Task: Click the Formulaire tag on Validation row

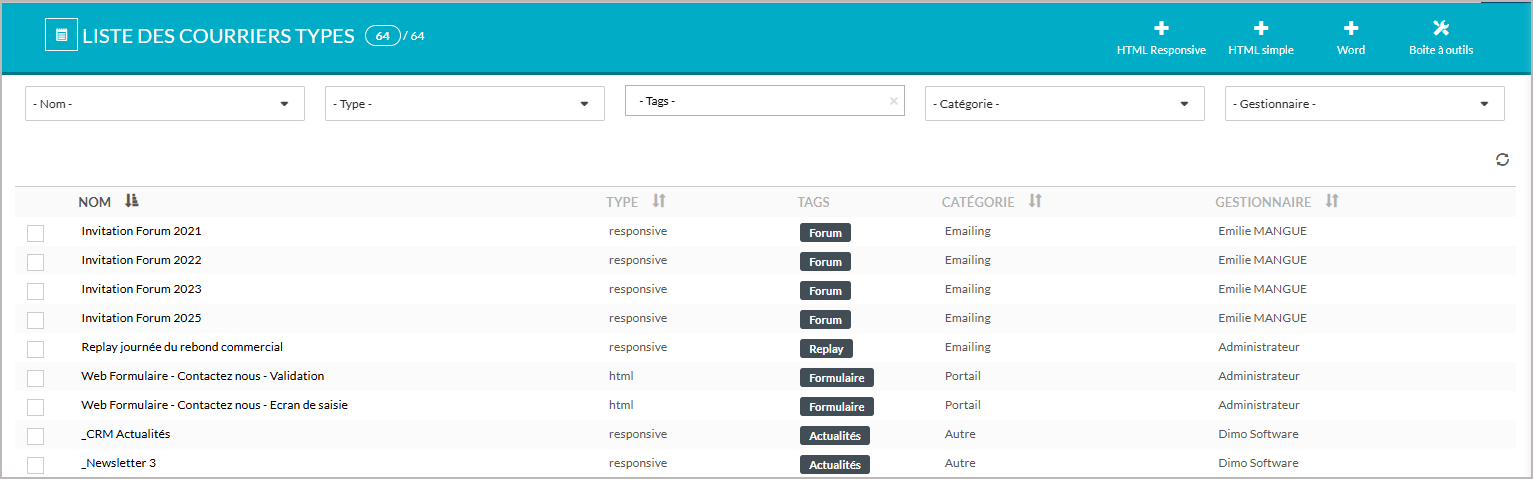Action: (x=836, y=378)
